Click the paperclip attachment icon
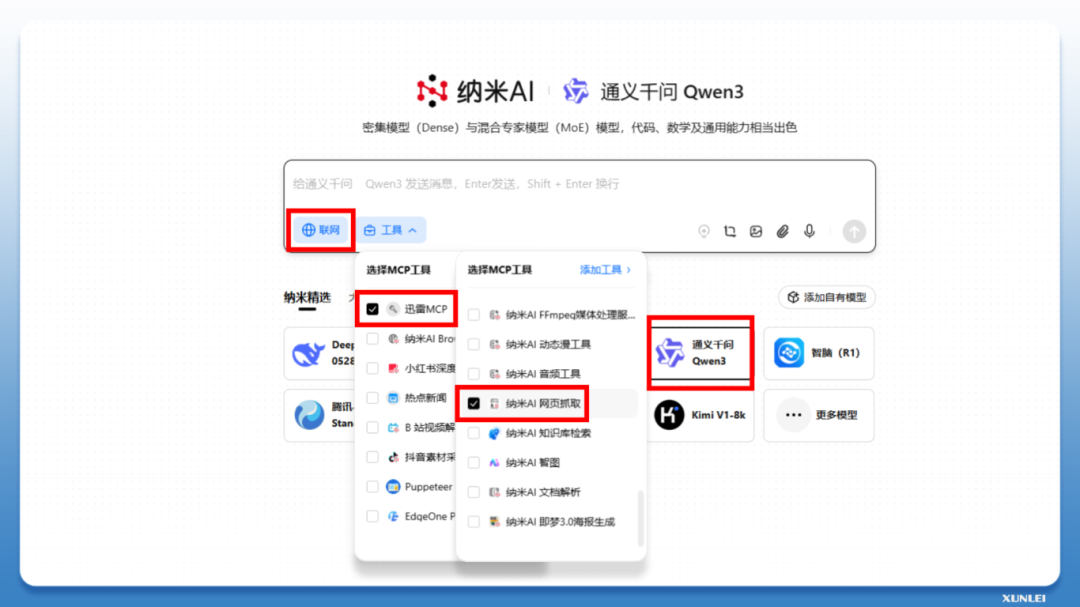This screenshot has width=1080, height=607. click(x=783, y=231)
